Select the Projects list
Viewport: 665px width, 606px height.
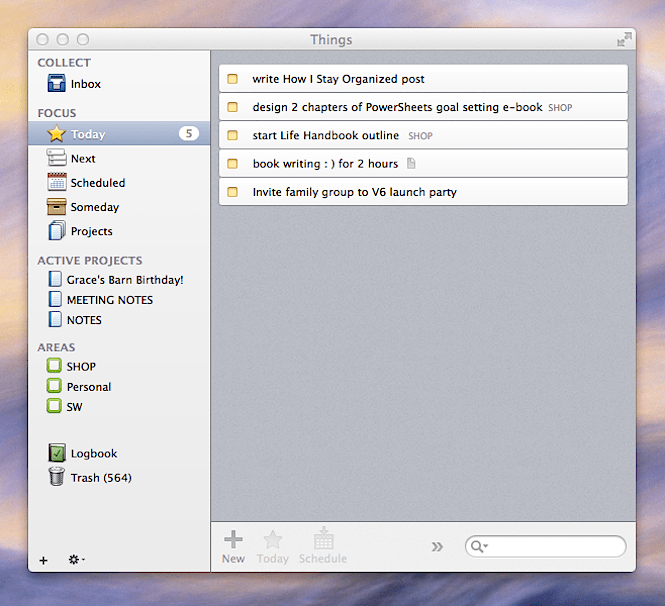coord(120,231)
